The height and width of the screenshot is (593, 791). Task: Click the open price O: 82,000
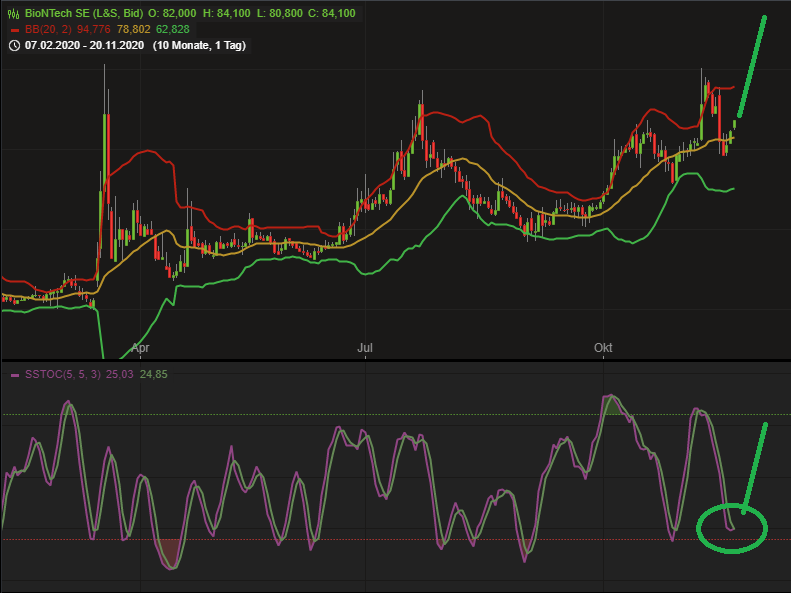click(x=172, y=14)
